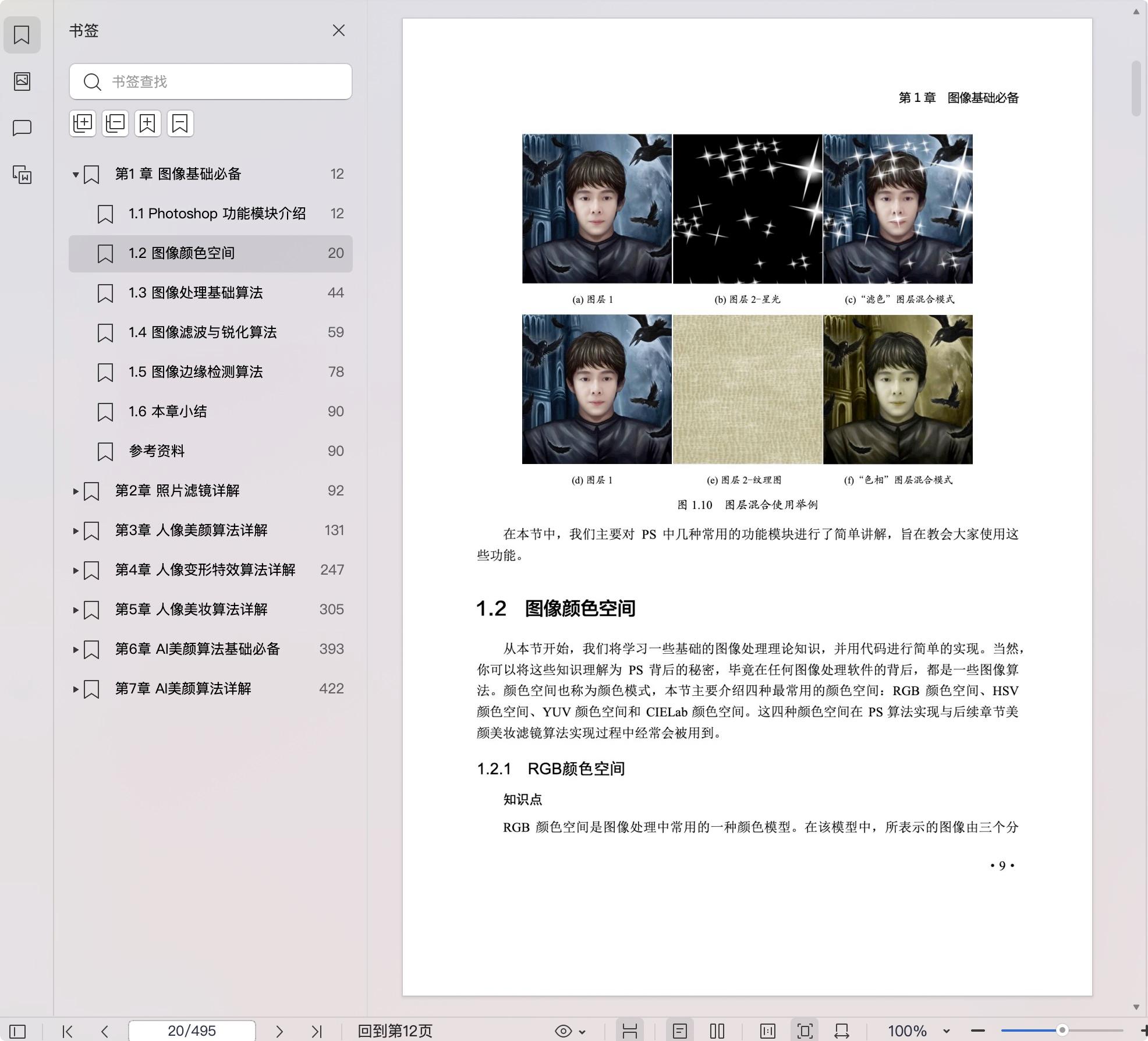This screenshot has width=1148, height=1041.
Task: Select two-page view icon
Action: click(717, 1031)
